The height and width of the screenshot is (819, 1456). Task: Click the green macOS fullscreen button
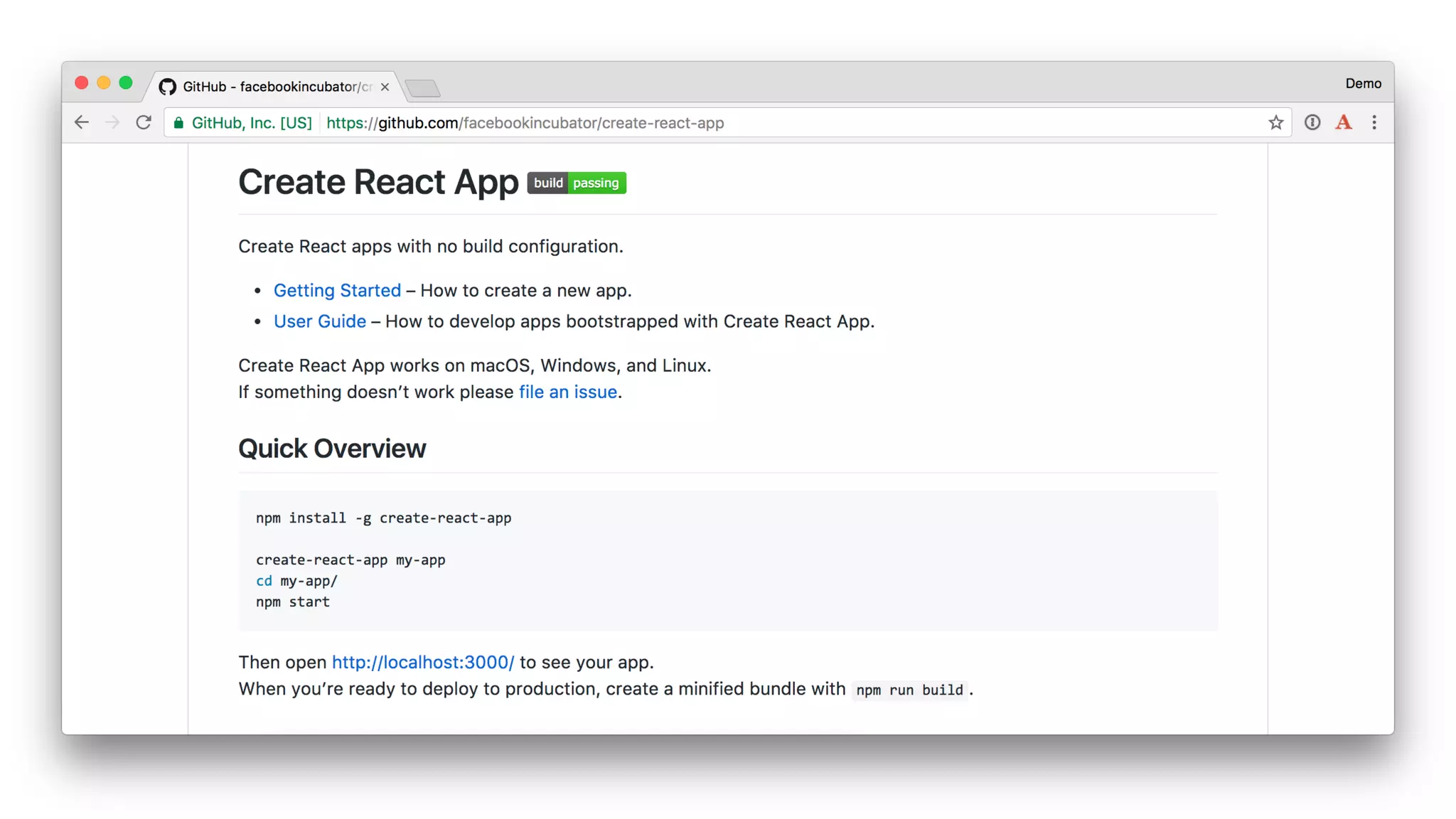click(x=126, y=83)
